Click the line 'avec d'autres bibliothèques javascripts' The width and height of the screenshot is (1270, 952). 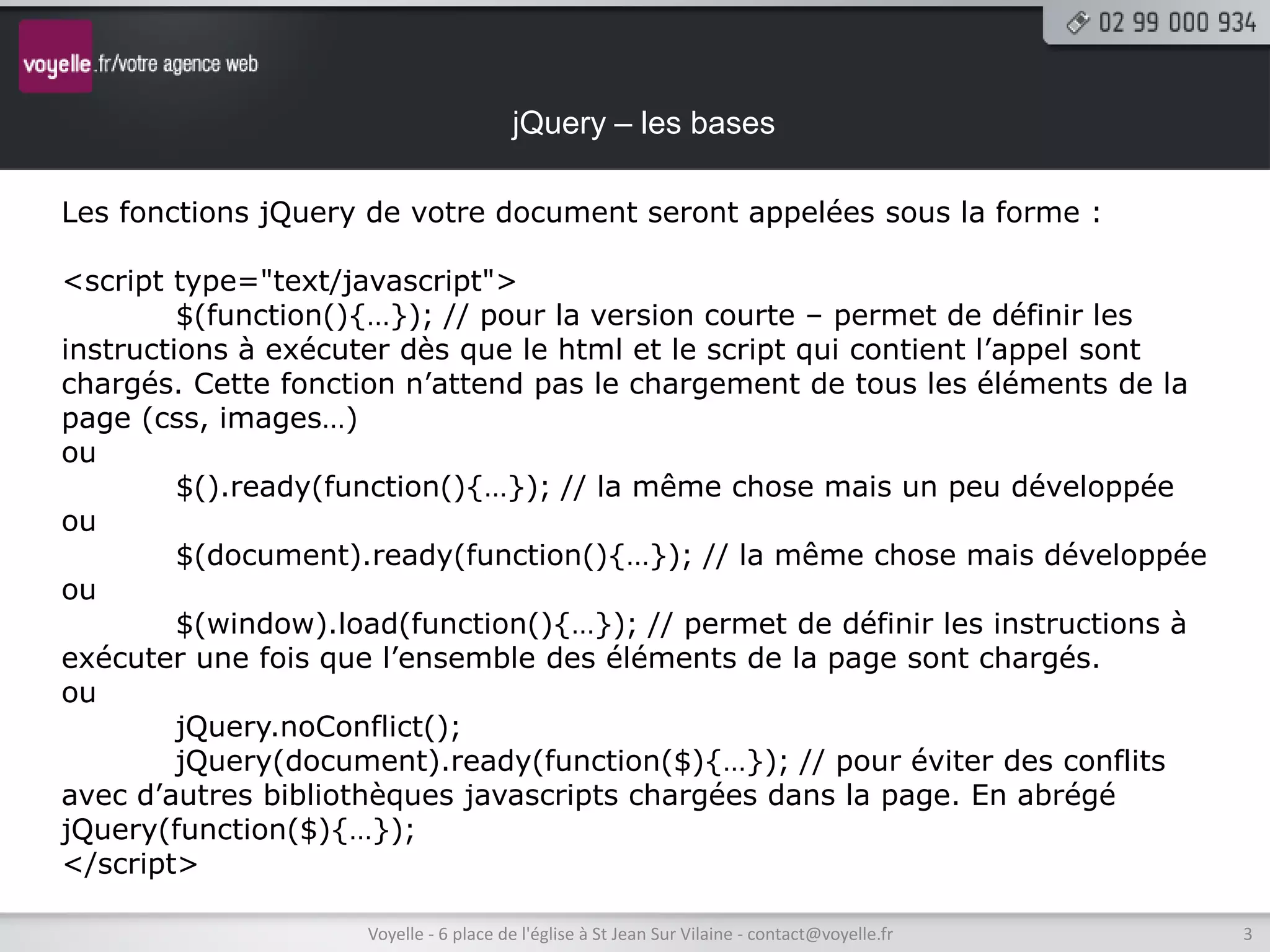588,795
